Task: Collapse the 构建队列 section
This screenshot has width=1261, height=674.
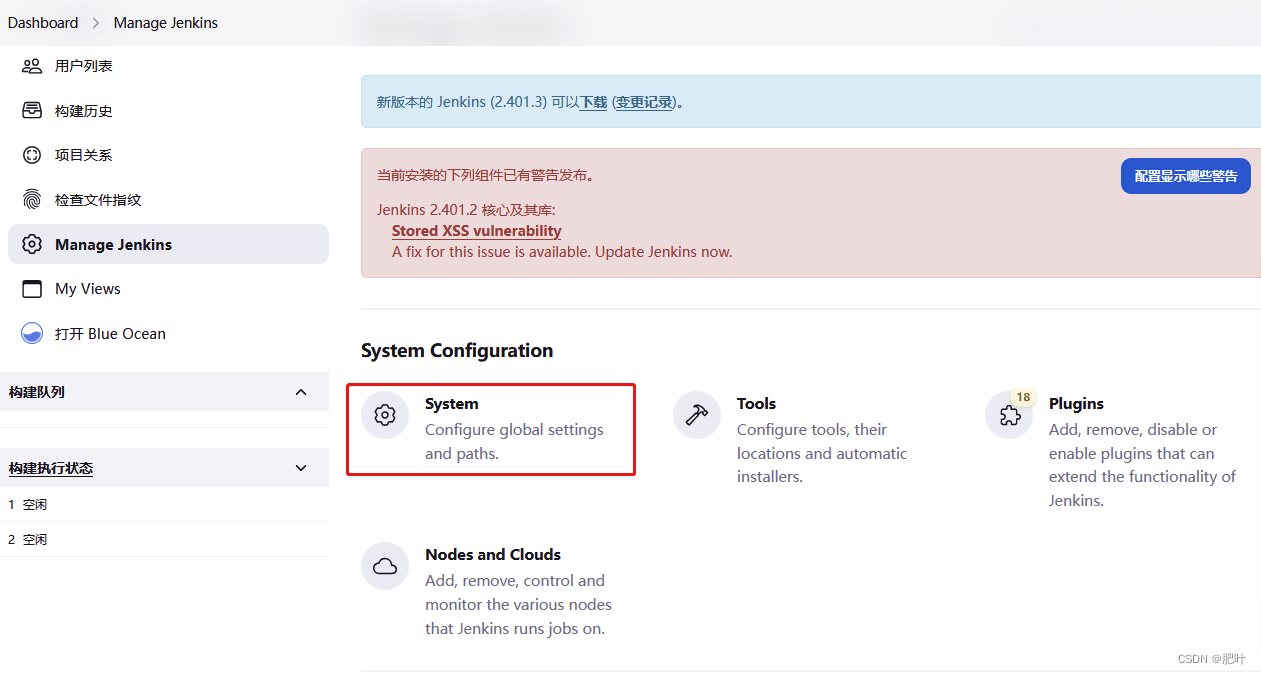Action: (x=301, y=392)
